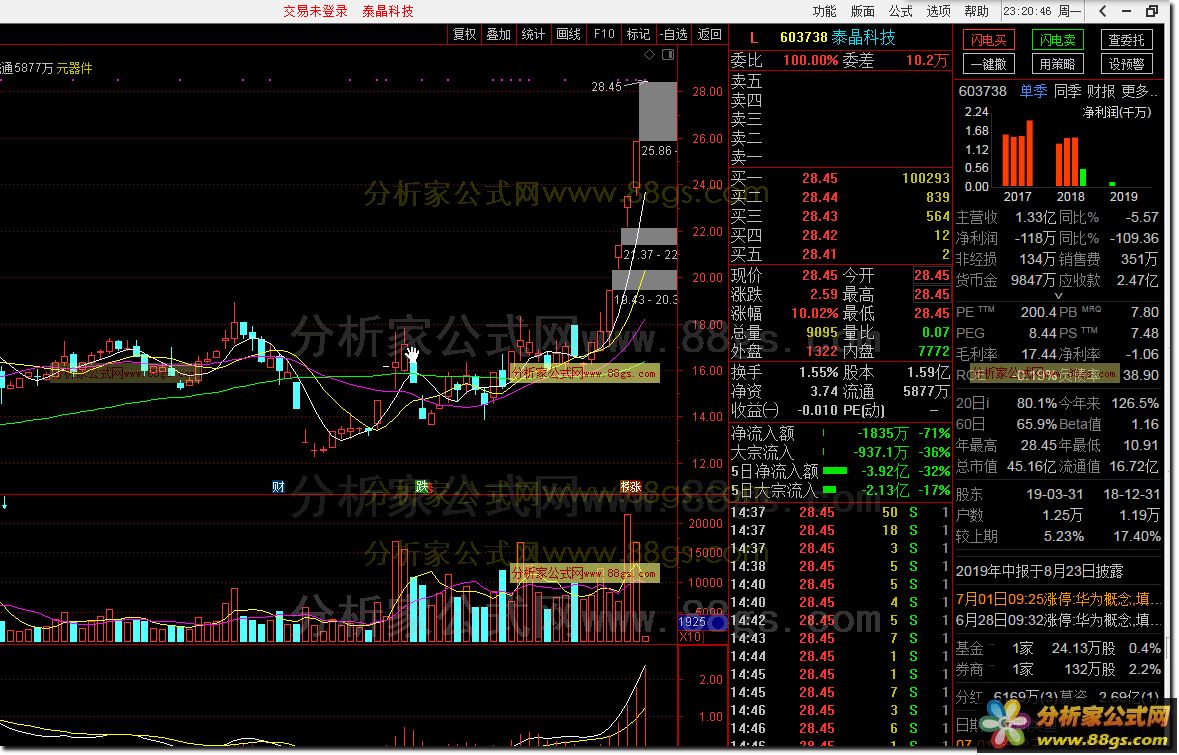Click the 5日净流入额 green bar
The height and width of the screenshot is (755, 1179).
[835, 471]
